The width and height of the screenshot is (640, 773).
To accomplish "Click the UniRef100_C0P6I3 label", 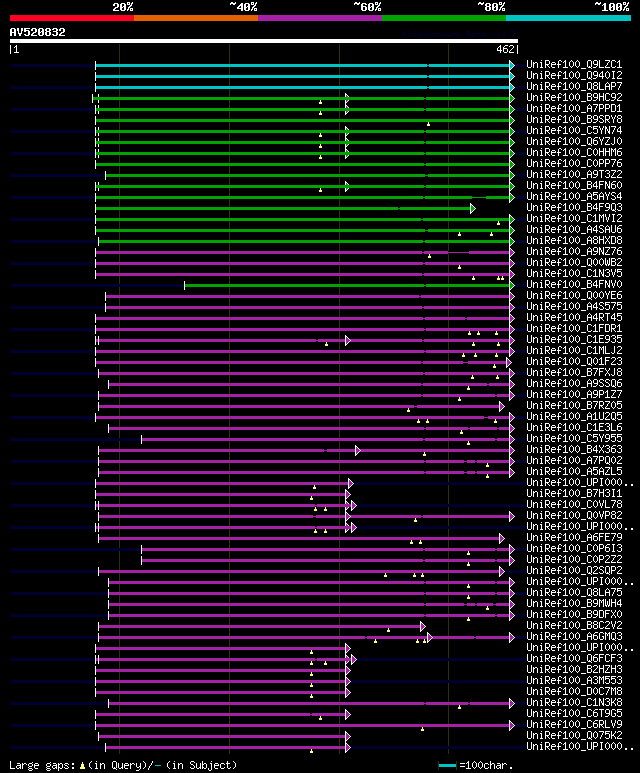I will (574, 549).
